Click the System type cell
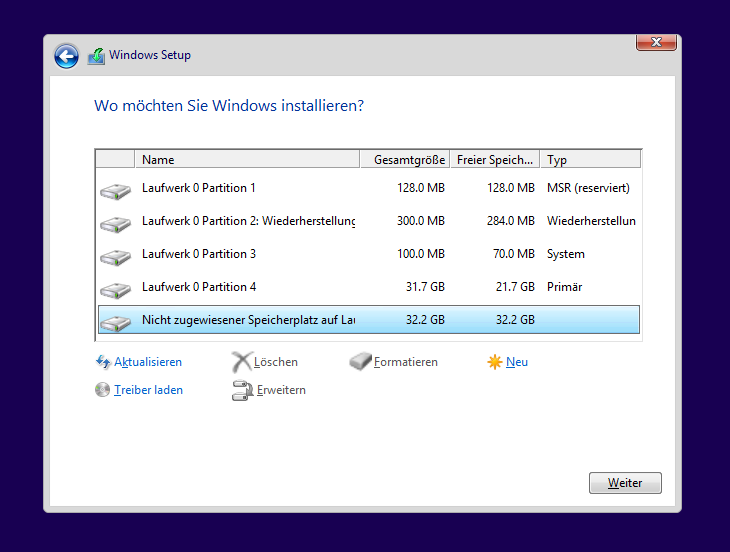 click(566, 254)
